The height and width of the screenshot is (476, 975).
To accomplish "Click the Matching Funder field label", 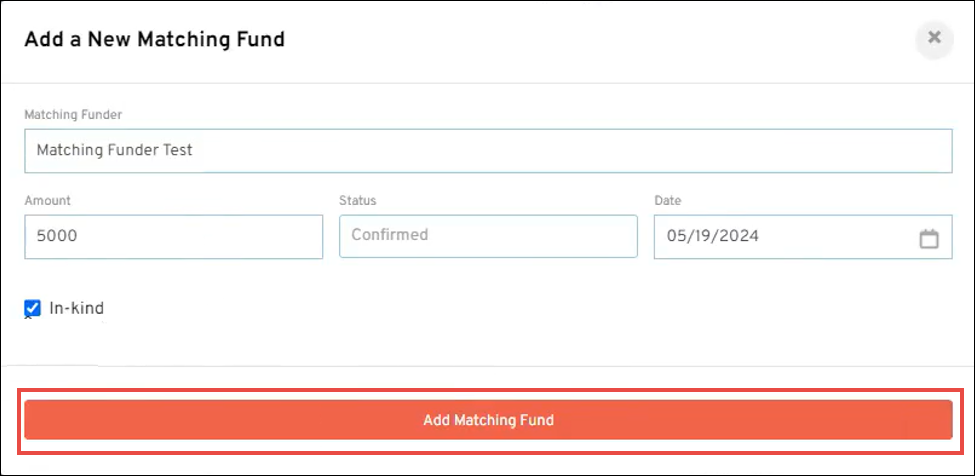I will pyautogui.click(x=73, y=115).
